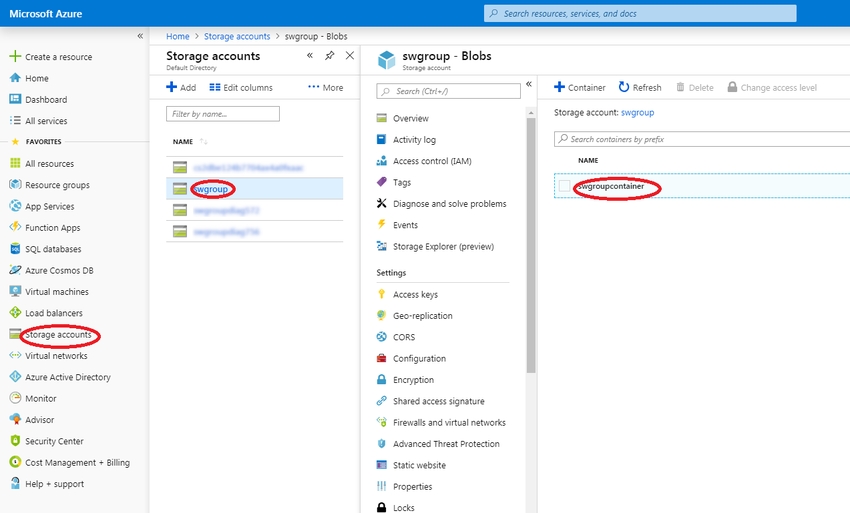Click Home in the breadcrumb
The image size is (850, 513).
[x=177, y=36]
